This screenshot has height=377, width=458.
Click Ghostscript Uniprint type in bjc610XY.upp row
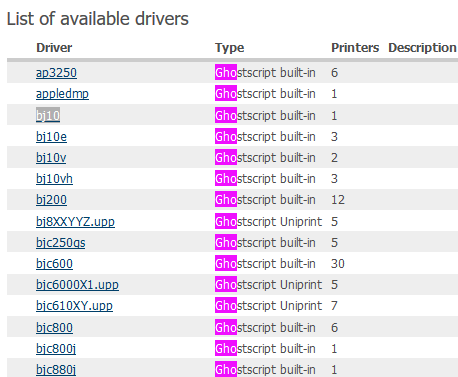pyautogui.click(x=268, y=306)
